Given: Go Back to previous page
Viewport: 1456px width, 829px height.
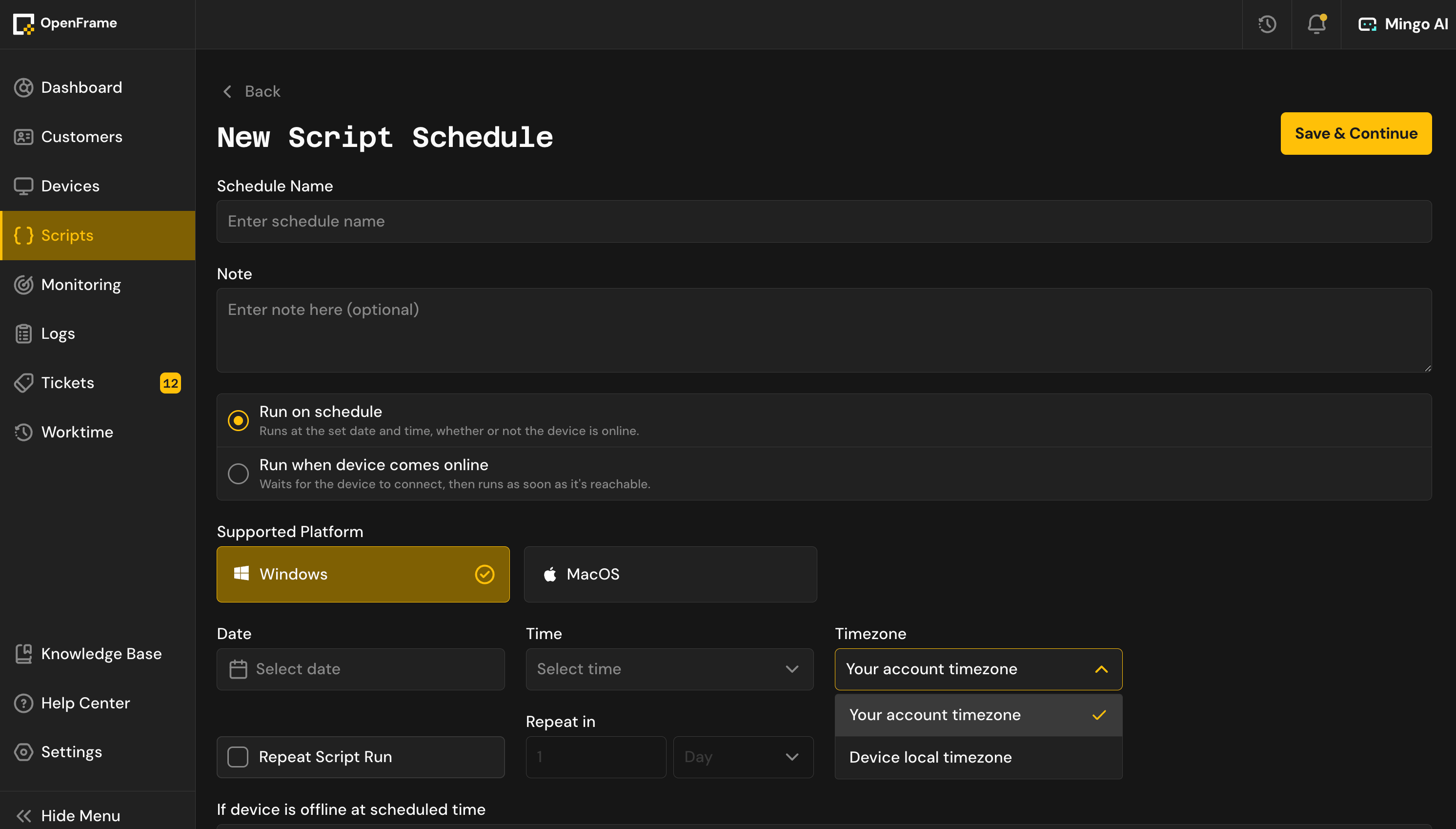Looking at the screenshot, I should (251, 91).
